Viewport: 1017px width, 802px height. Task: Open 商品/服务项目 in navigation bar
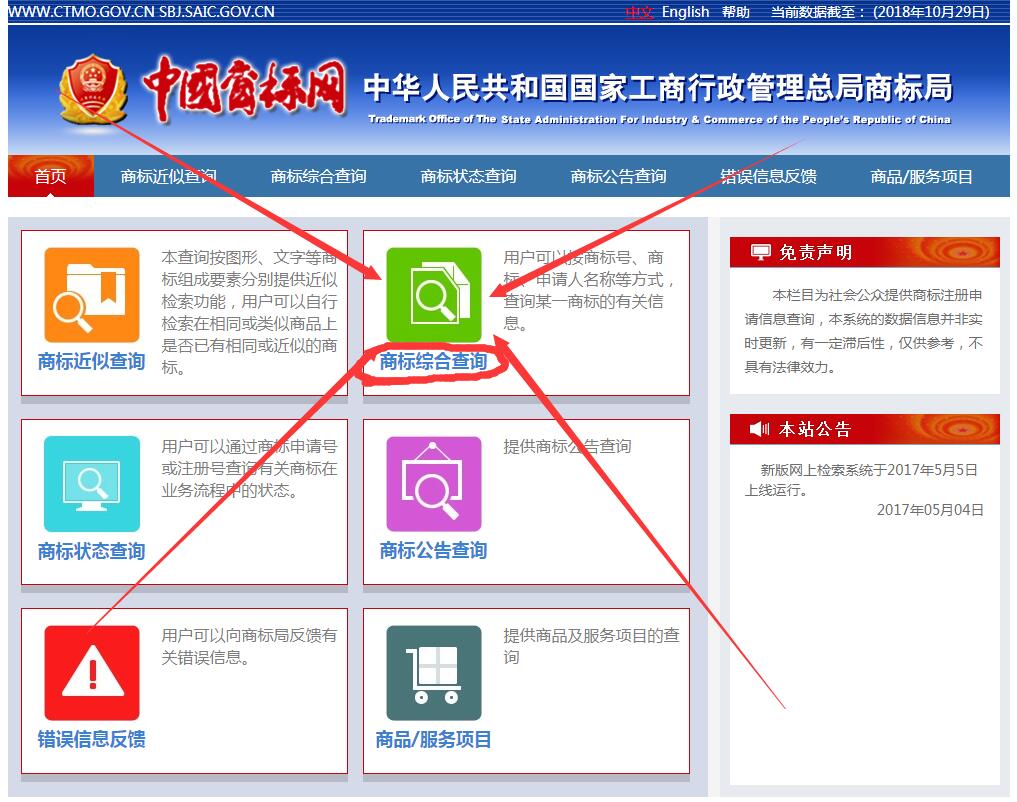tap(922, 176)
